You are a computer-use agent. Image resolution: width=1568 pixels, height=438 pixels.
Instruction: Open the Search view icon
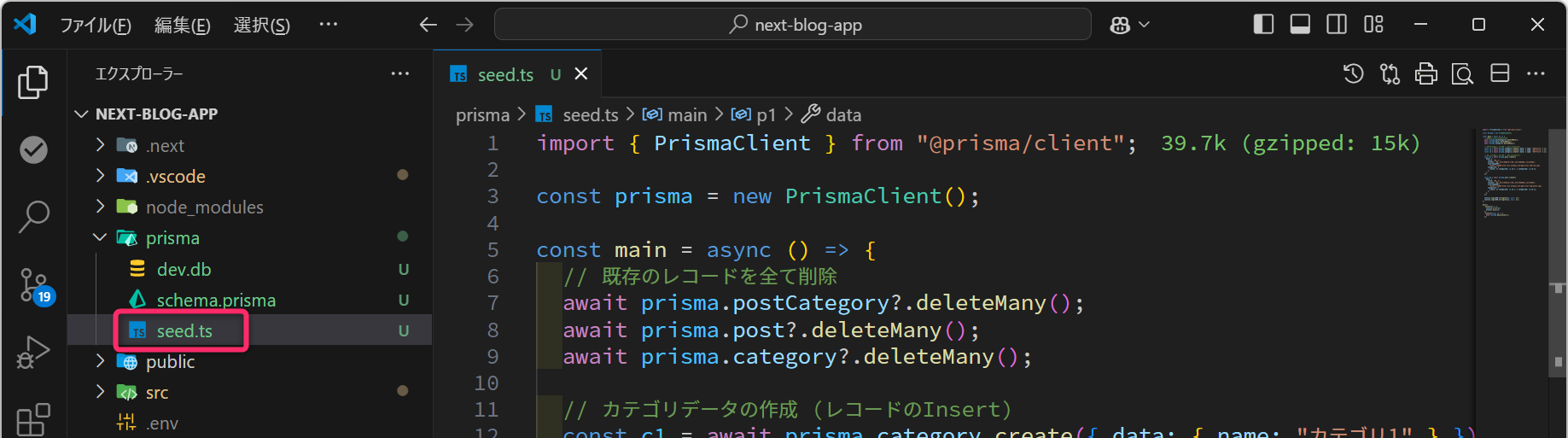(33, 216)
